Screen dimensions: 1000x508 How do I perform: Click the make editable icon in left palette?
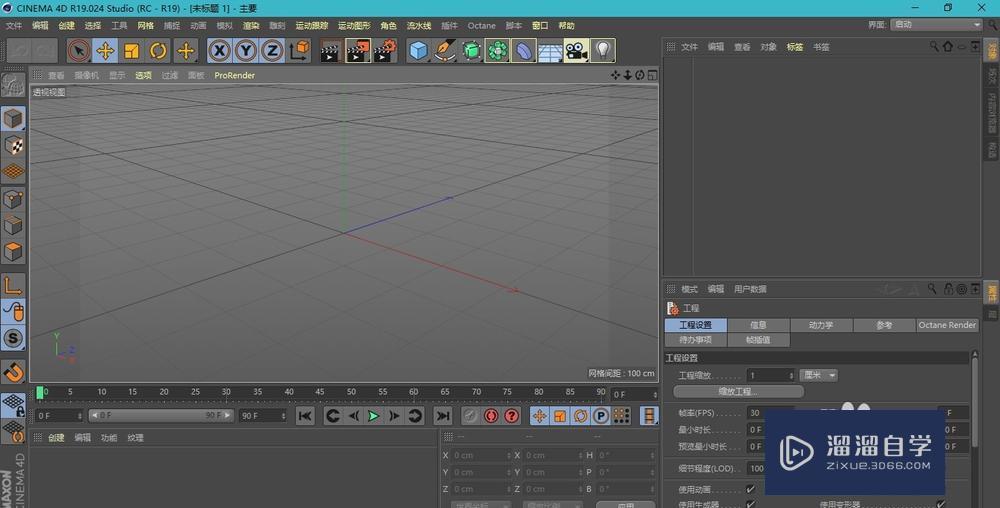[x=13, y=86]
